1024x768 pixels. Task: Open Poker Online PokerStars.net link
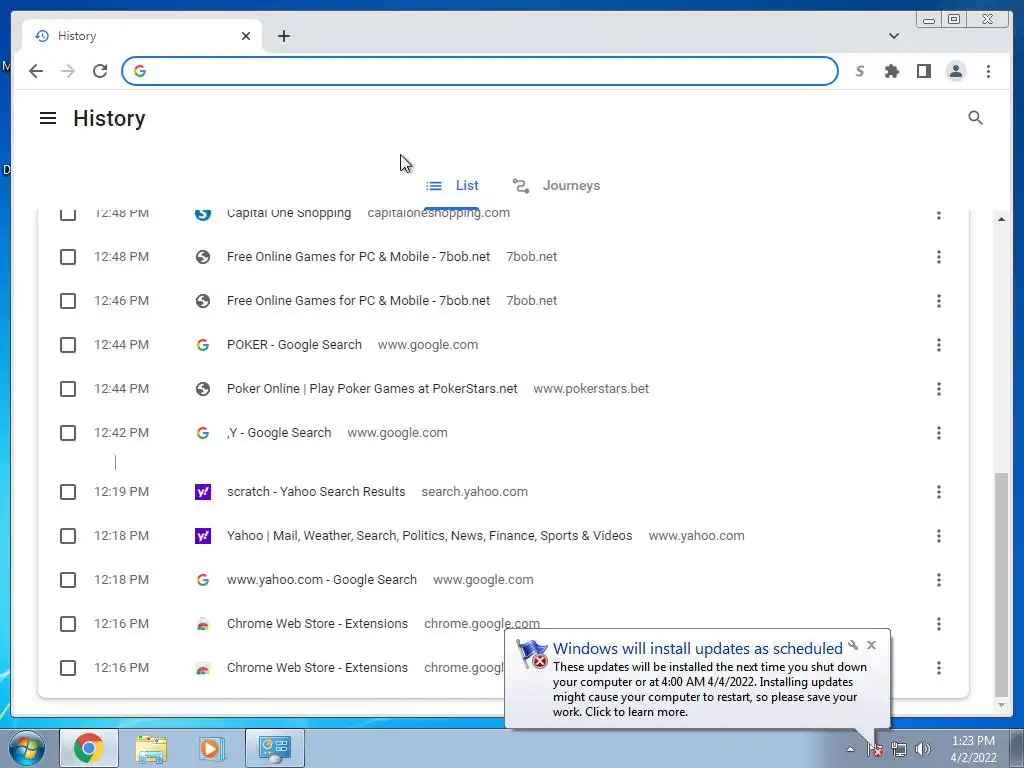pos(372,389)
